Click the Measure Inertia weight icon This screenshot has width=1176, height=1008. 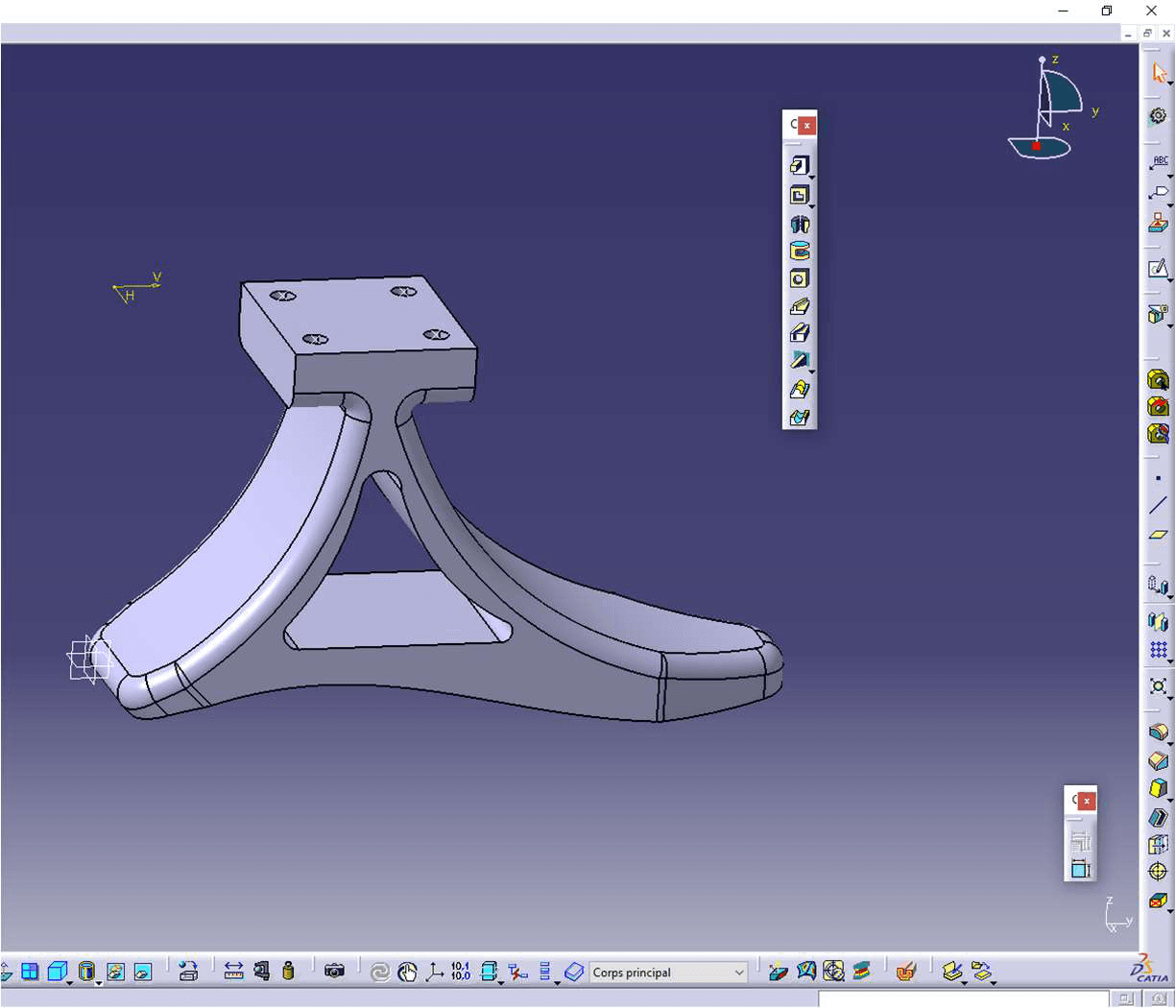coord(288,972)
